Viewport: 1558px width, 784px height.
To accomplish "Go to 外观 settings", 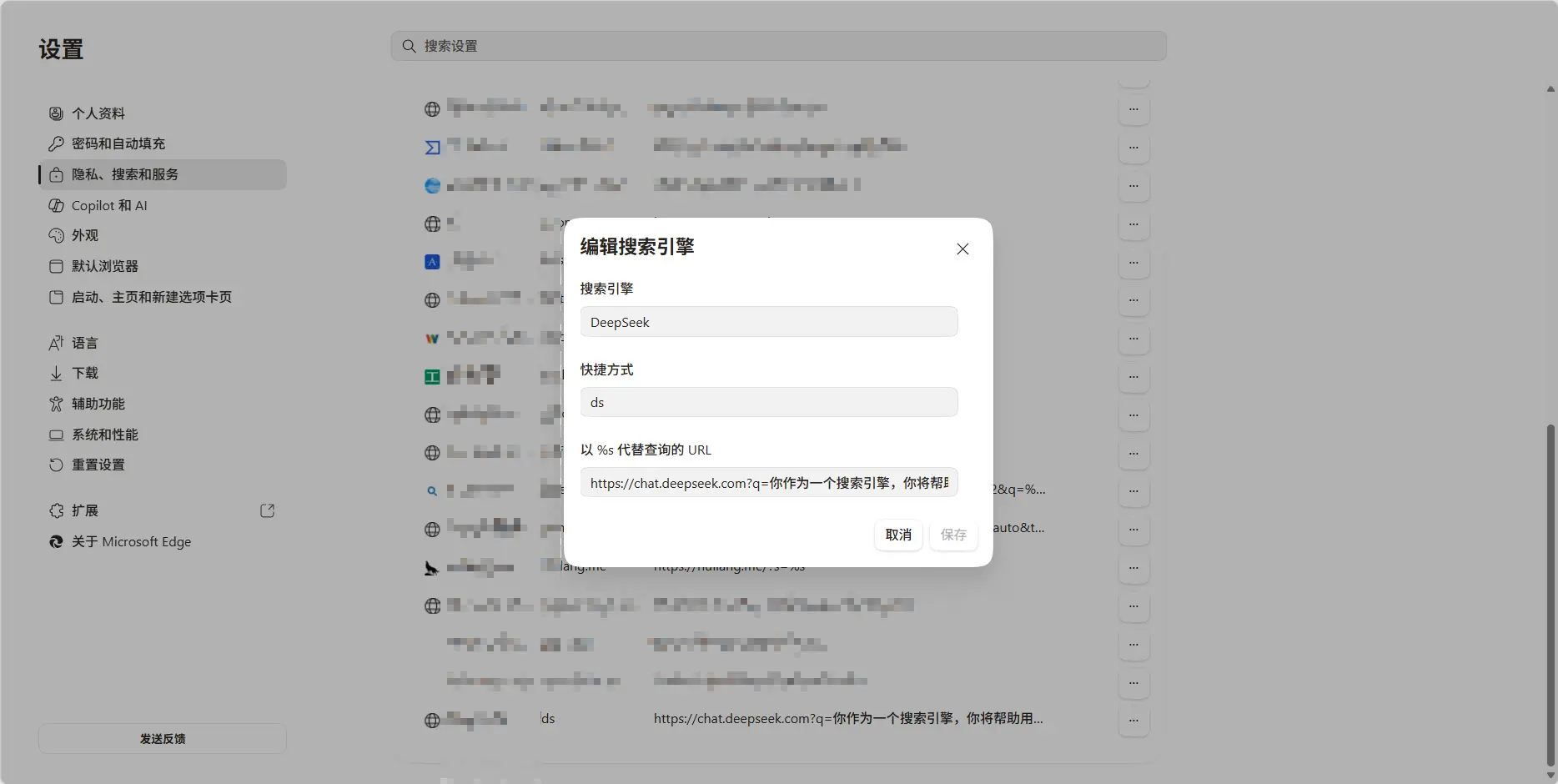I will tap(163, 235).
